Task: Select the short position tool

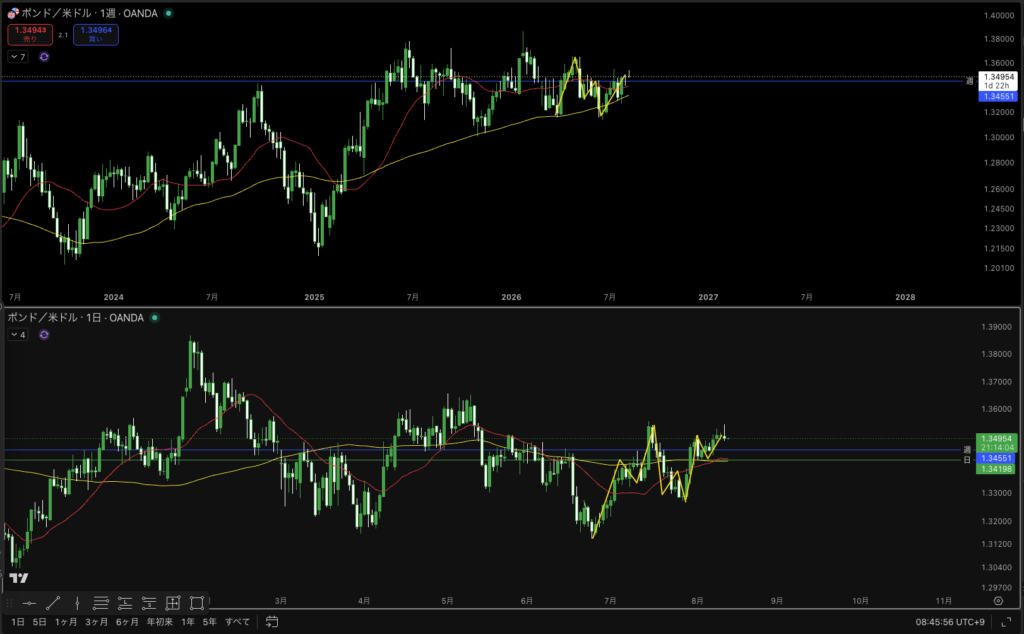Action: (x=149, y=603)
